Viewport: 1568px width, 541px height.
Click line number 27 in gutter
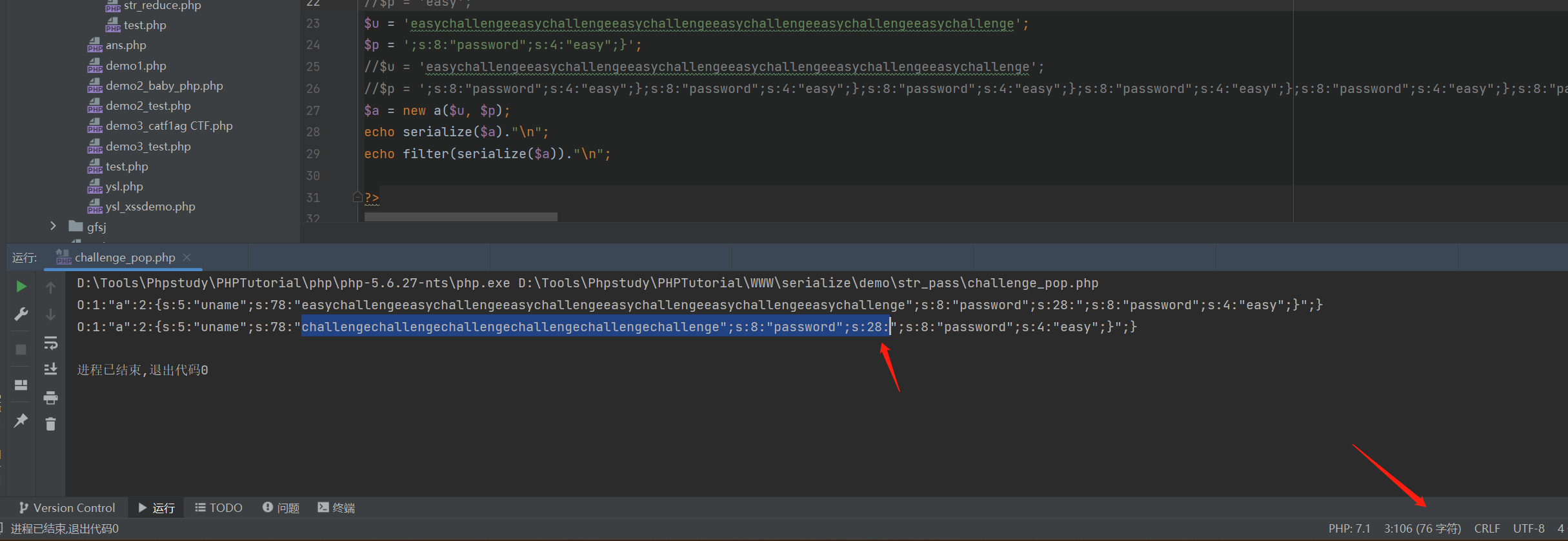(x=313, y=110)
